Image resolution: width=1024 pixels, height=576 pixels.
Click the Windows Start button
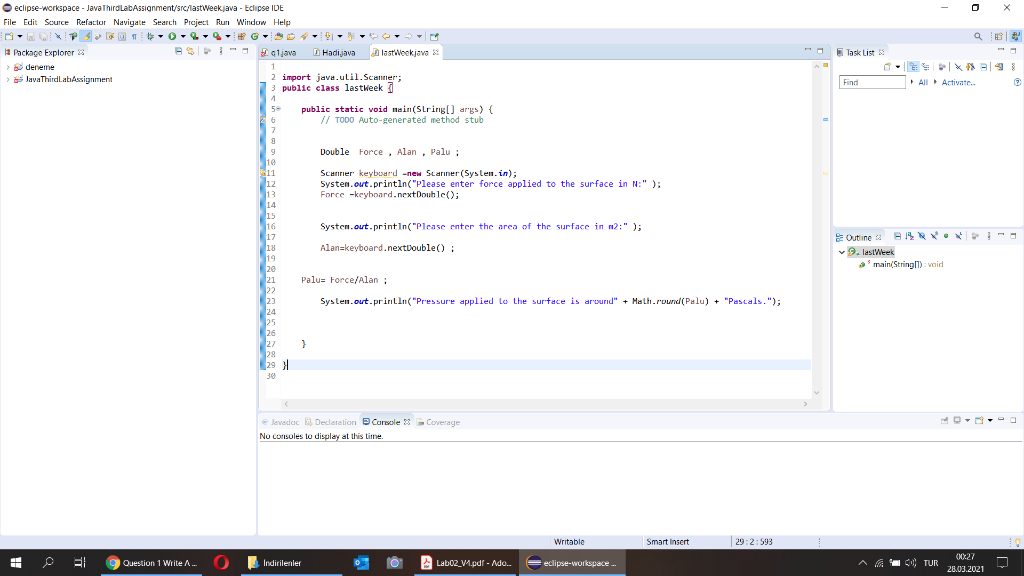16,562
